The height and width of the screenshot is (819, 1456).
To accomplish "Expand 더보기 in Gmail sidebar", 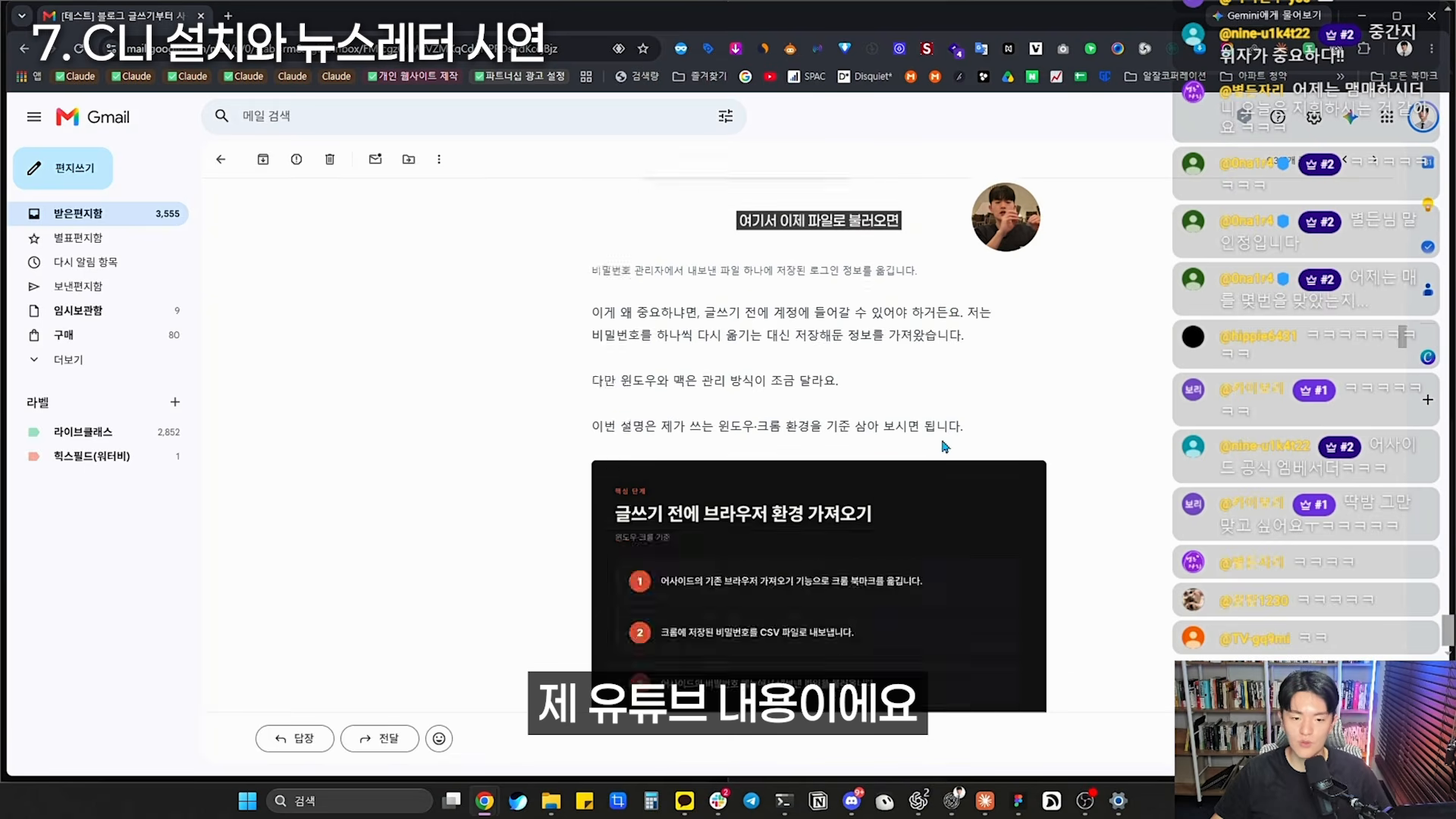I will (68, 359).
